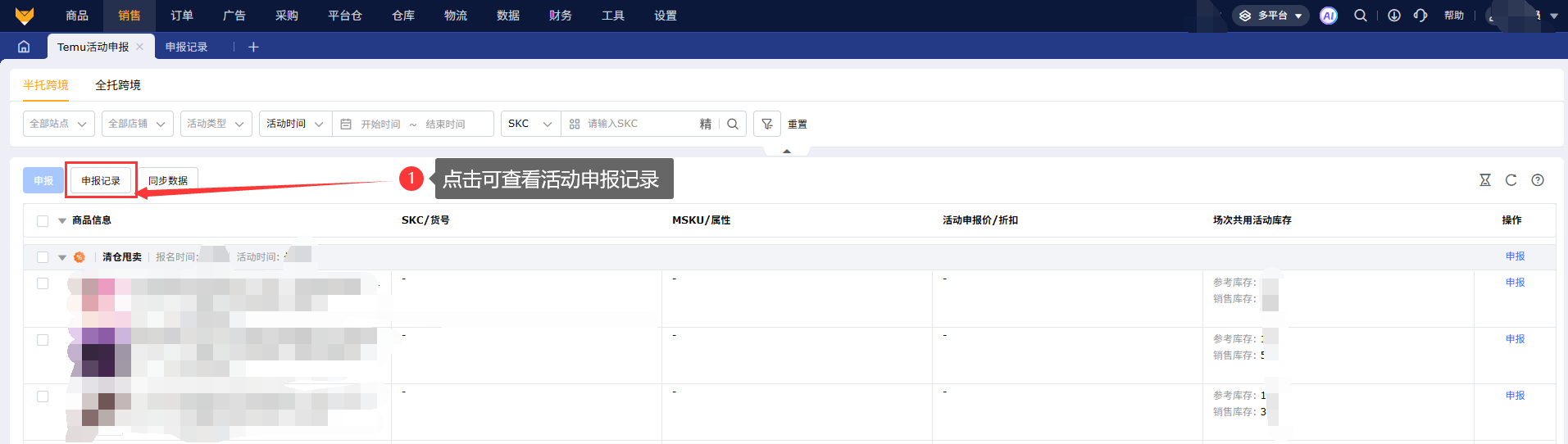Open the advanced filter funnel icon

point(767,124)
